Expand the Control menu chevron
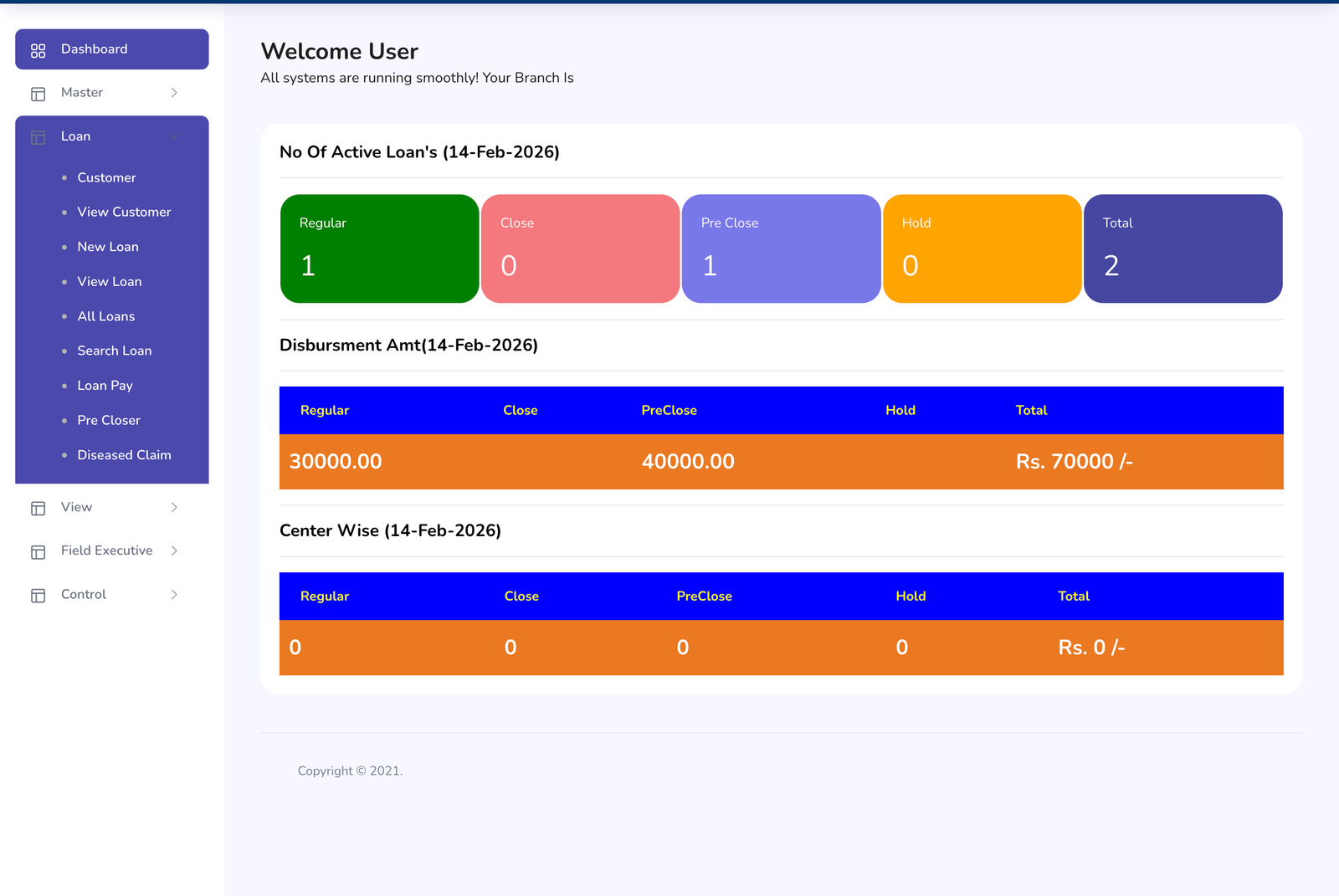1339x896 pixels. pyautogui.click(x=174, y=595)
